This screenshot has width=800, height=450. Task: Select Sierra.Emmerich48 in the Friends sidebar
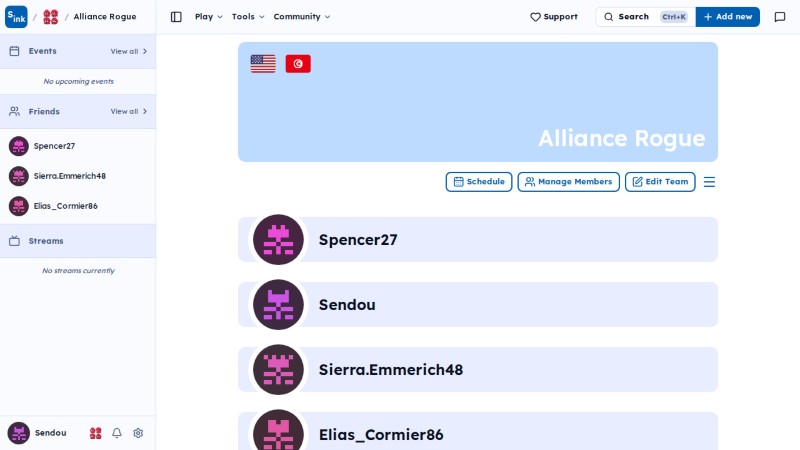click(x=78, y=176)
